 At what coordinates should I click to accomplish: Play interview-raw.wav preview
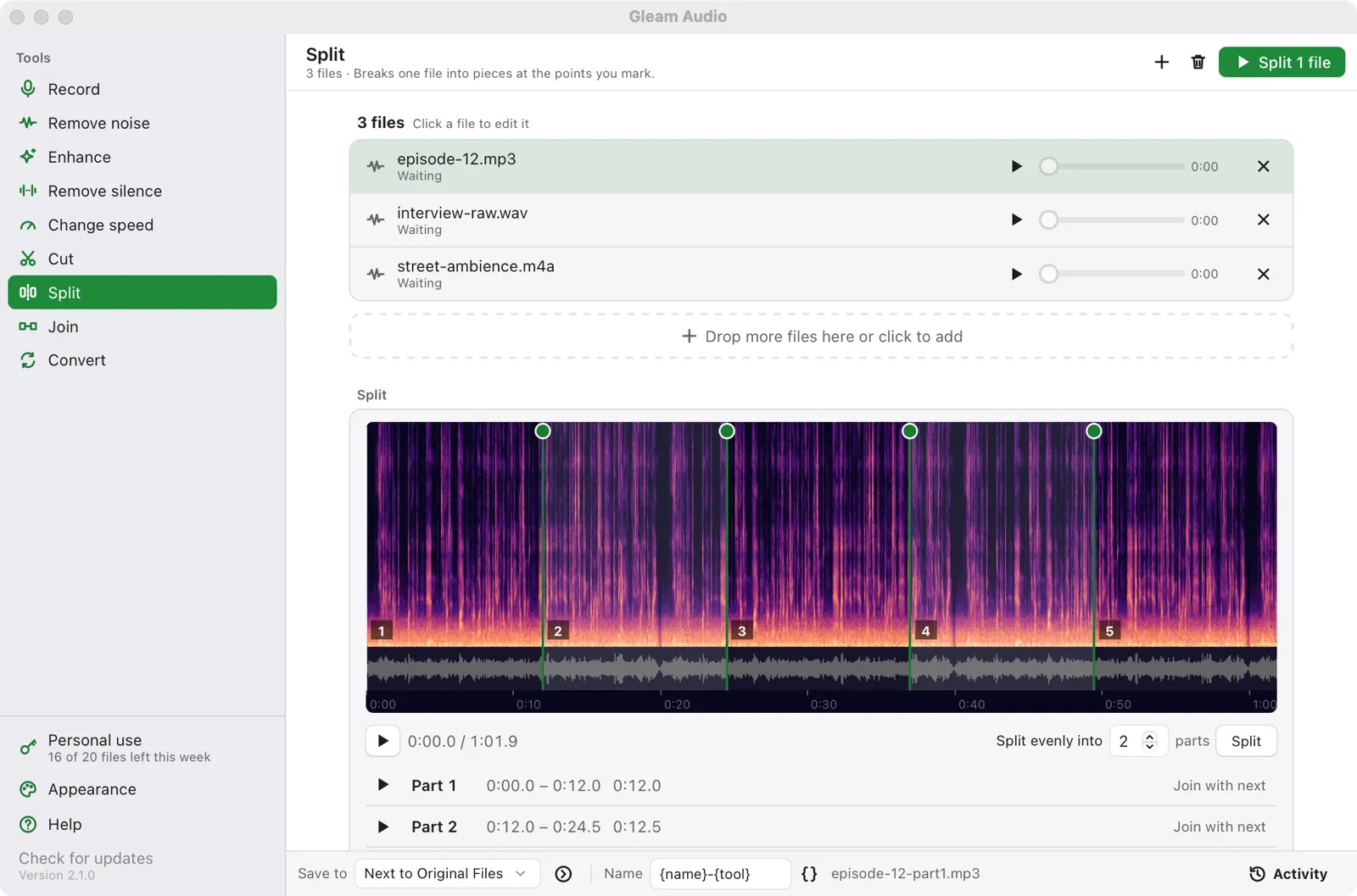pos(1016,220)
